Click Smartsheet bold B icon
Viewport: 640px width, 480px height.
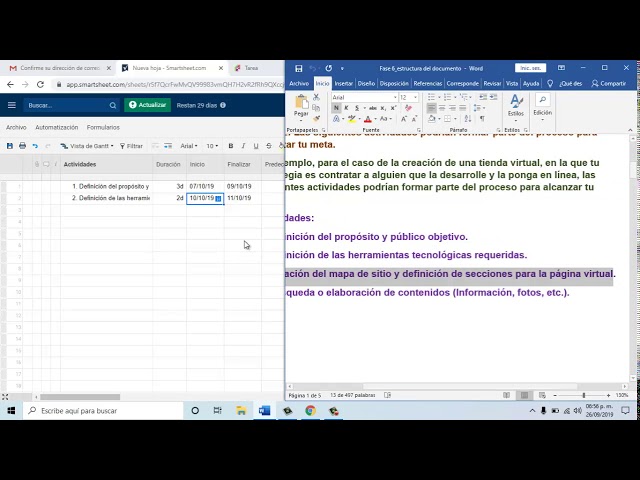tap(231, 146)
